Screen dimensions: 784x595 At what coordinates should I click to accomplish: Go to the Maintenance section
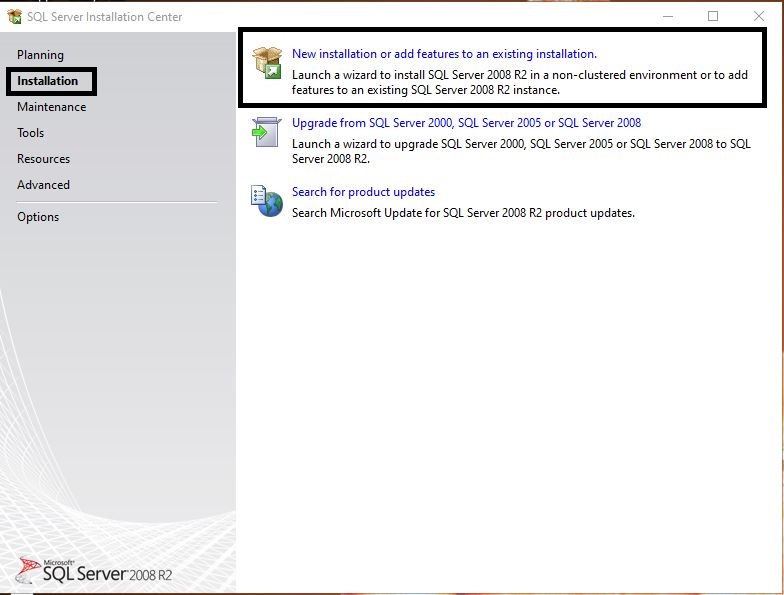[52, 107]
